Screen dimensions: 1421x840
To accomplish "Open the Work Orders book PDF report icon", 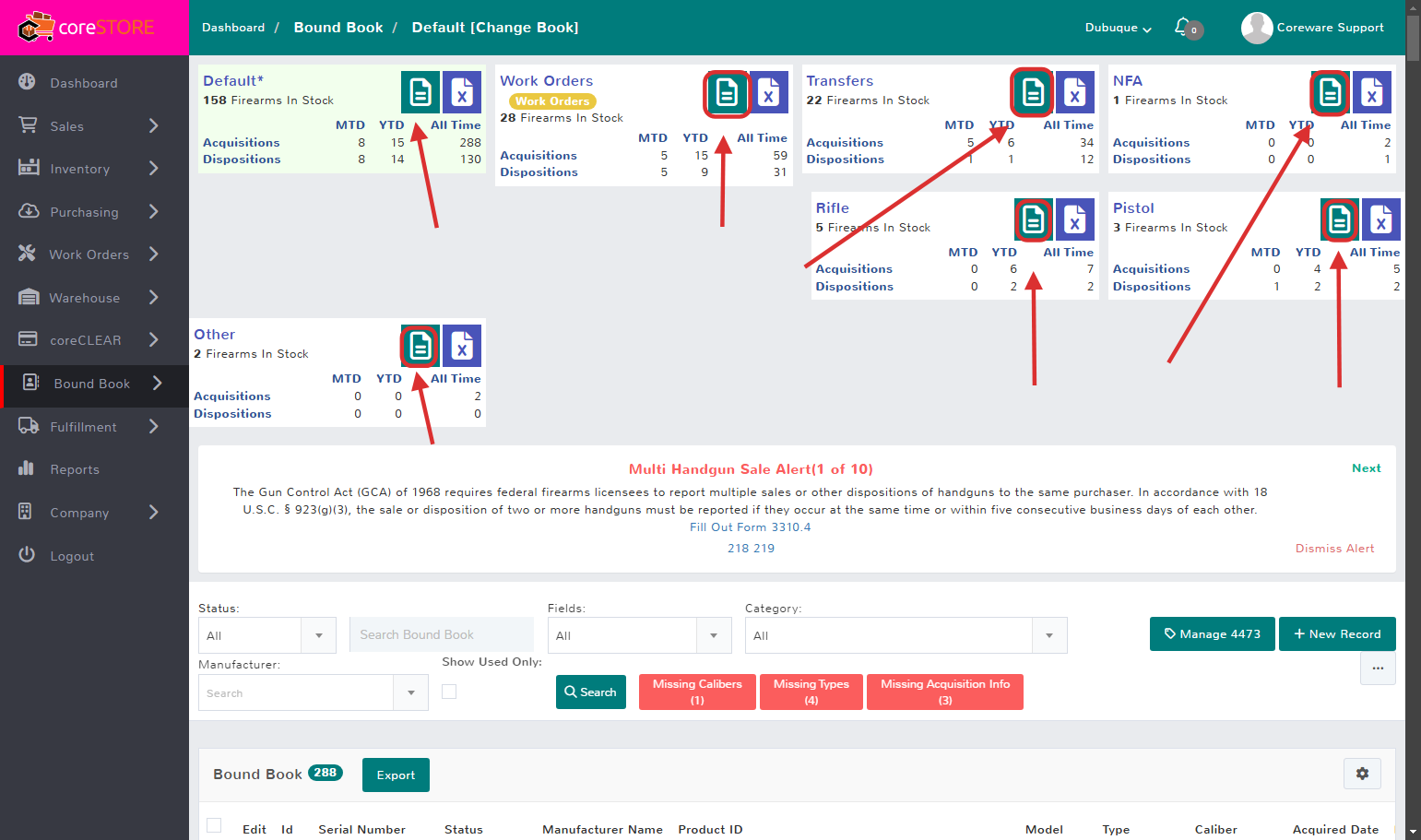I will coord(727,92).
